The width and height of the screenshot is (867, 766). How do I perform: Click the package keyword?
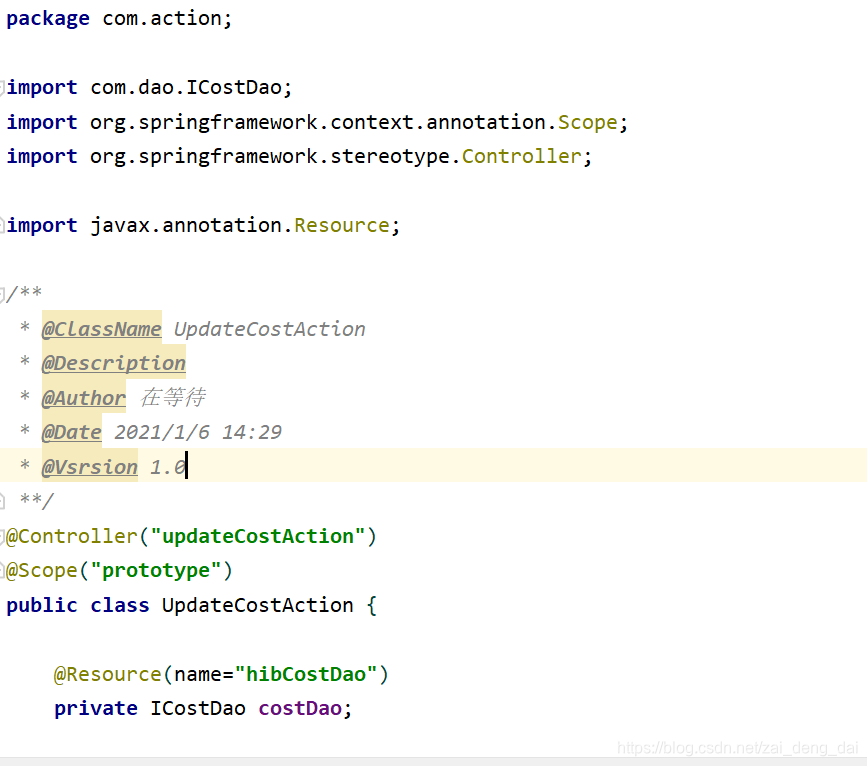click(48, 19)
